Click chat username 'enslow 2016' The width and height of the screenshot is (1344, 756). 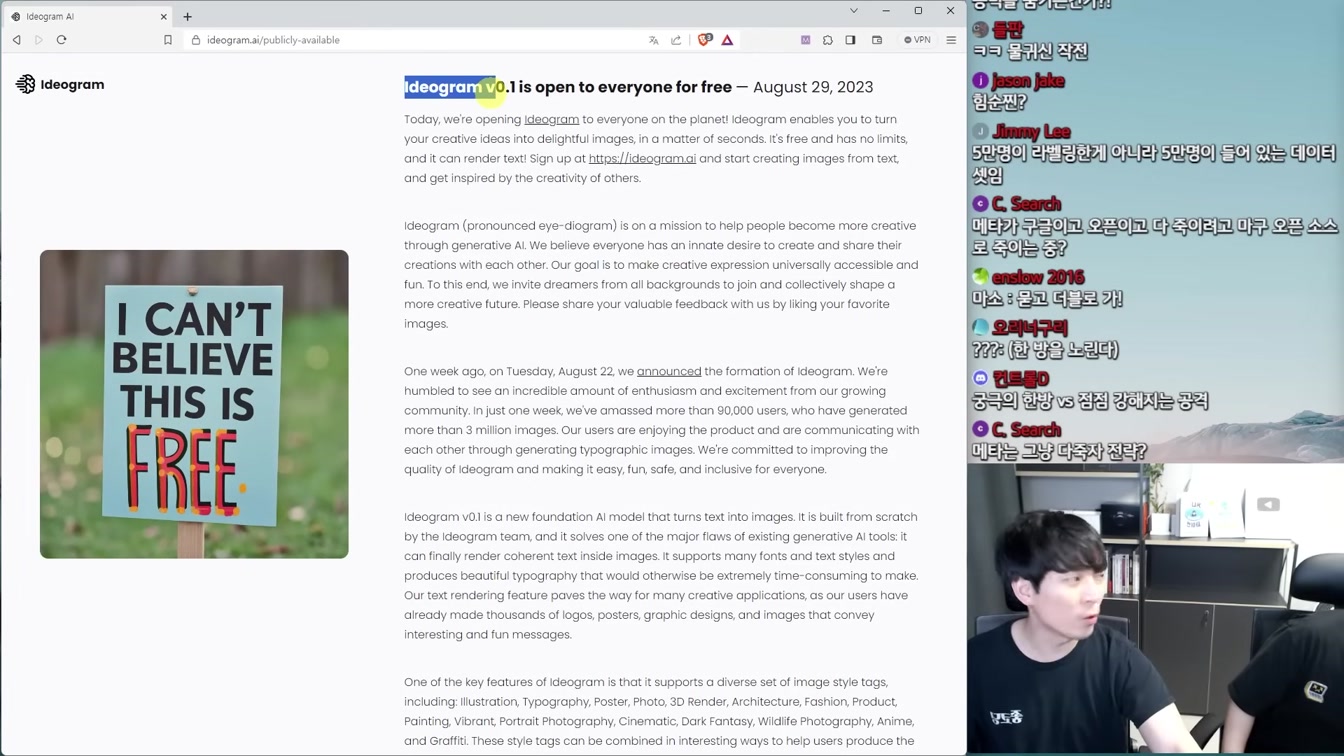[1037, 277]
